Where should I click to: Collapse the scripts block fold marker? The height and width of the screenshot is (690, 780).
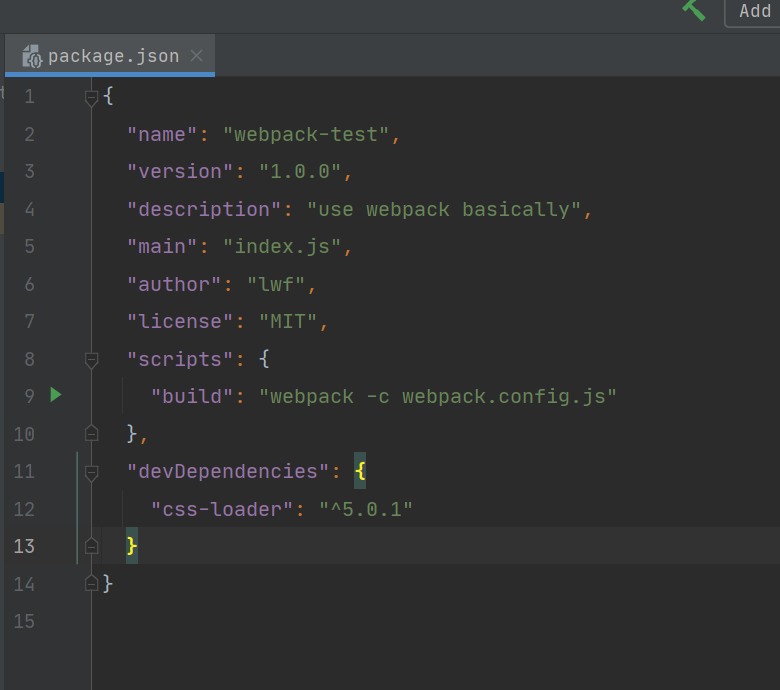[x=92, y=359]
